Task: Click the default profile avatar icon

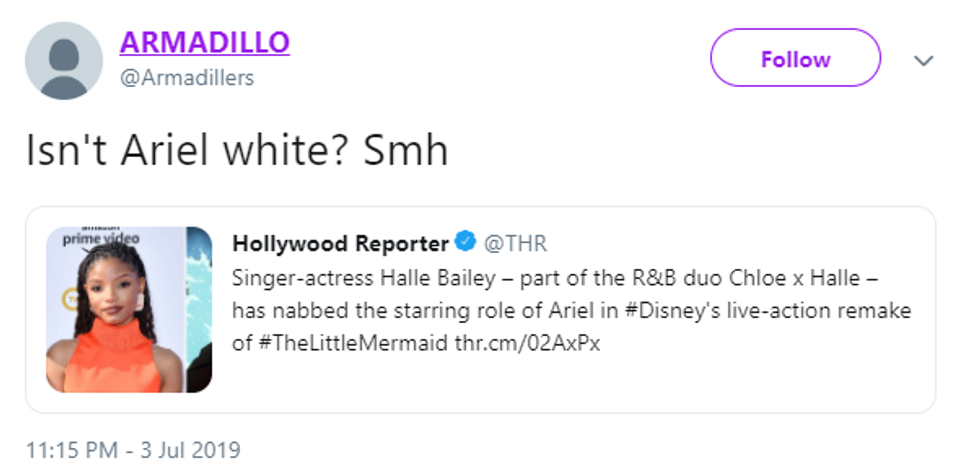Action: pyautogui.click(x=63, y=61)
